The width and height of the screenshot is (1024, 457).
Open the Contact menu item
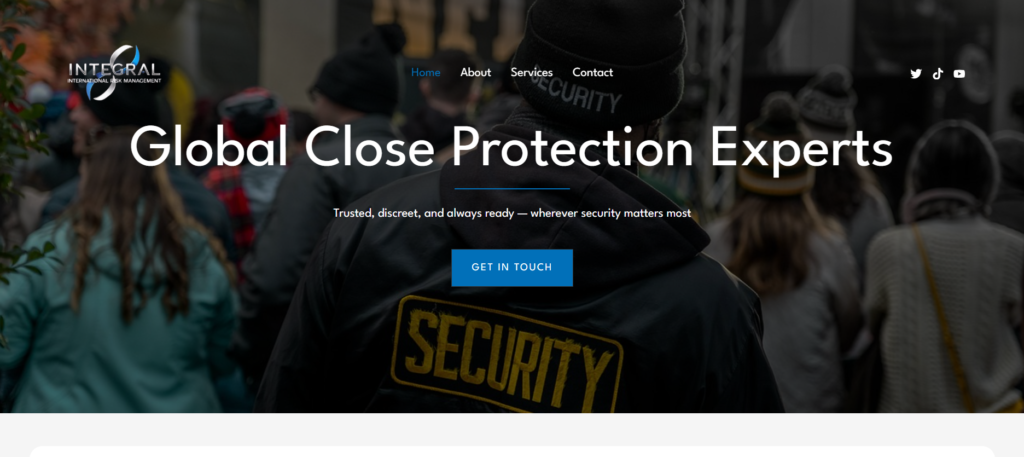pos(593,72)
